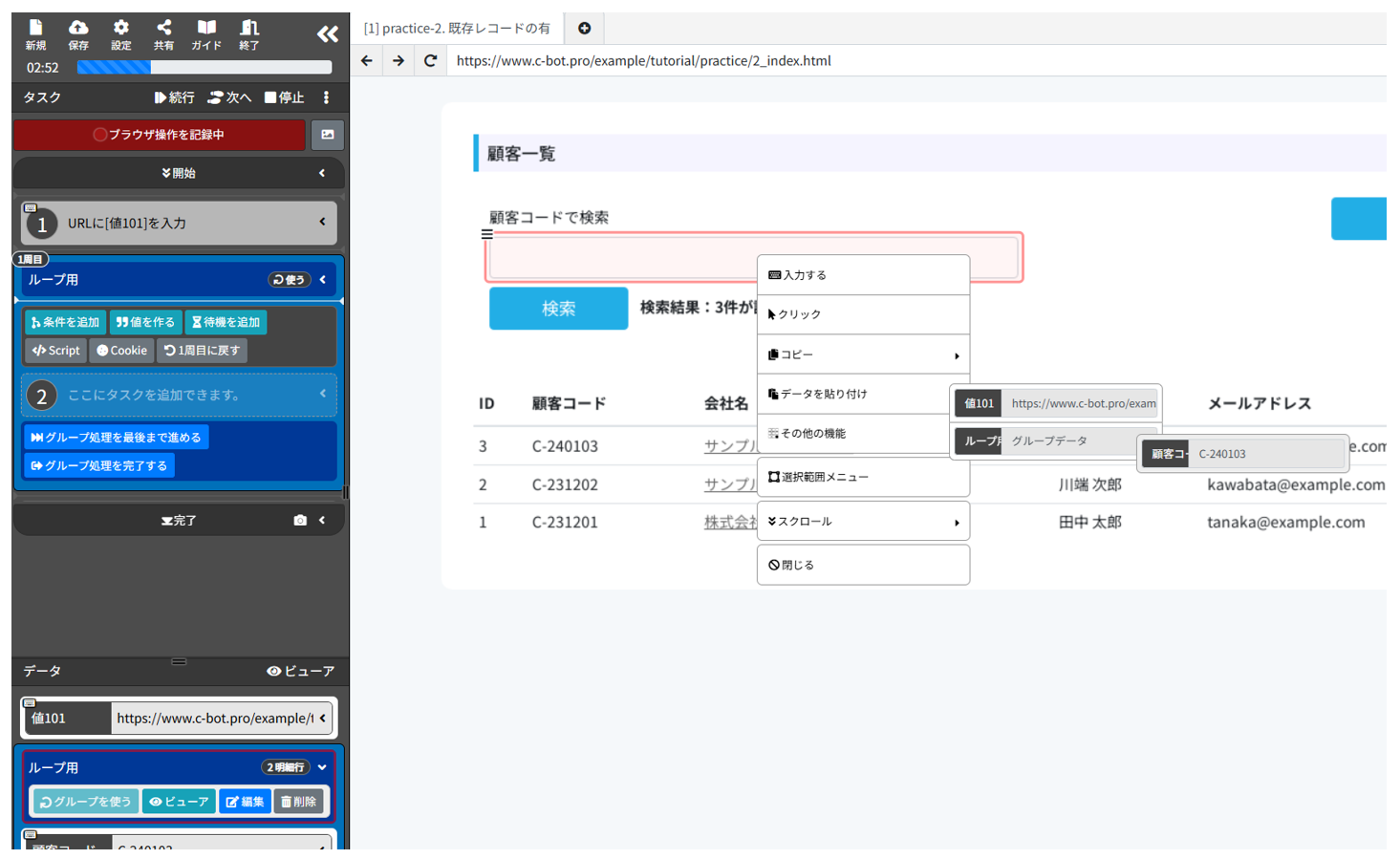Select the practice-2 browser tab
This screenshot has width=1400, height=859.
(457, 29)
